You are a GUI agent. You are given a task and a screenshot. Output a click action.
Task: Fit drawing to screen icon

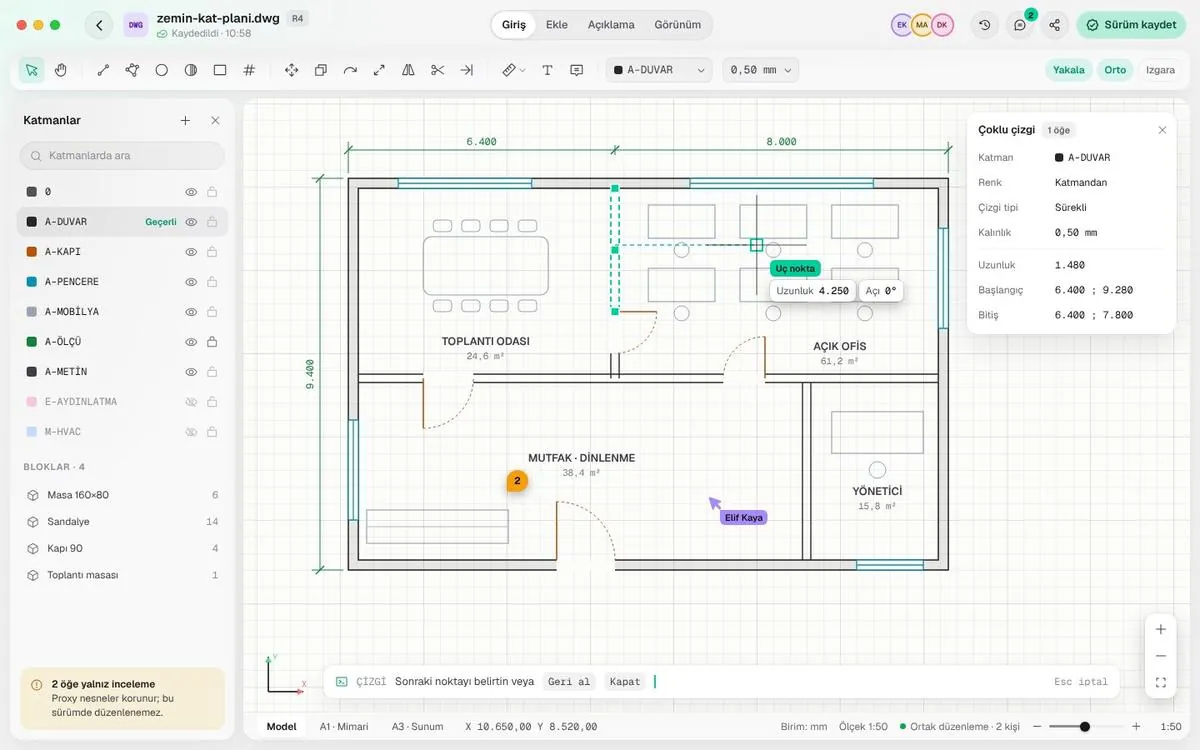pyautogui.click(x=1161, y=683)
